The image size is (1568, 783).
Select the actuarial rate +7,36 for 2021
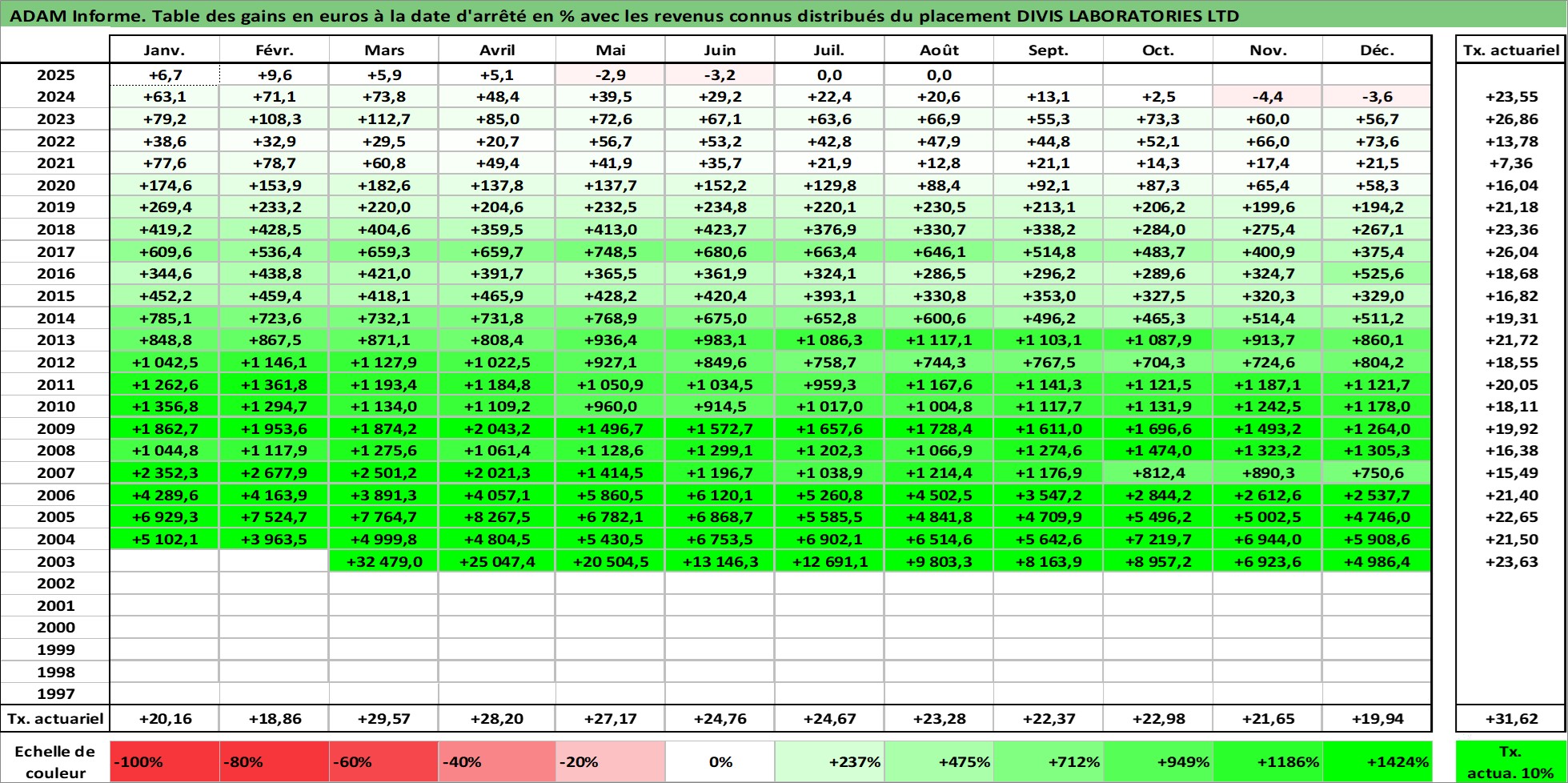tap(1510, 163)
